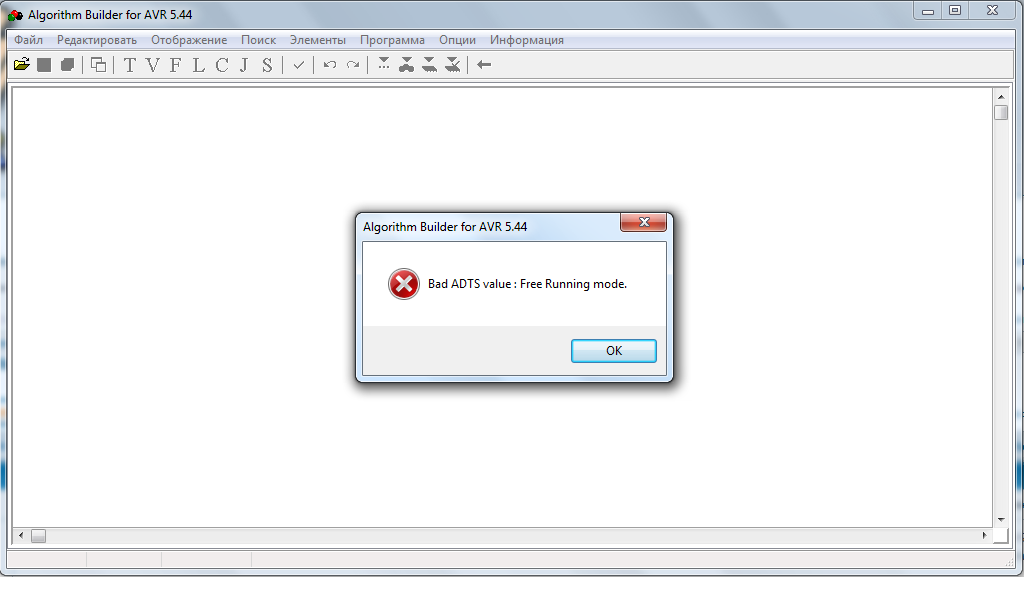
Task: Select the C condition element tool
Action: point(221,65)
